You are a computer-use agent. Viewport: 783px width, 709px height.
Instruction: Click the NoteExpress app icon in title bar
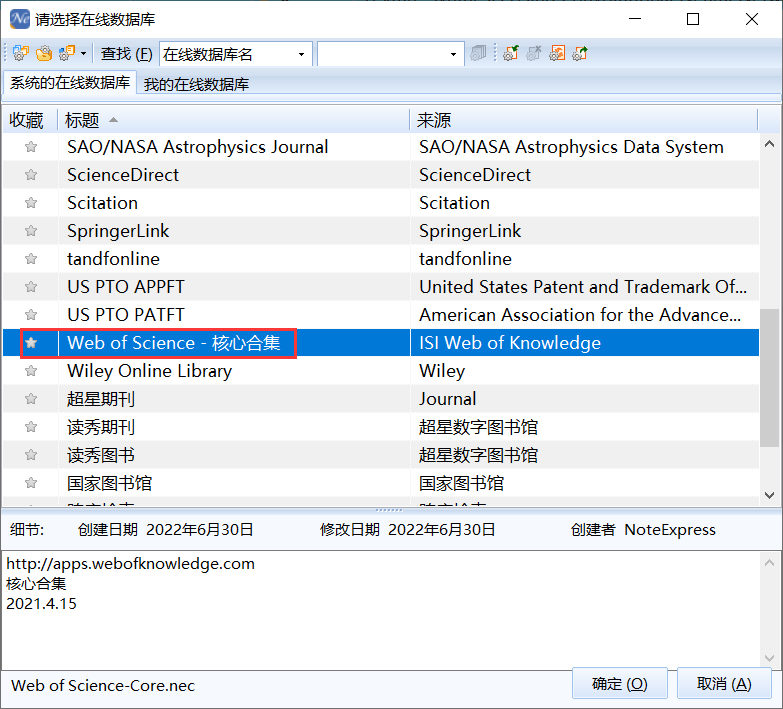20,19
